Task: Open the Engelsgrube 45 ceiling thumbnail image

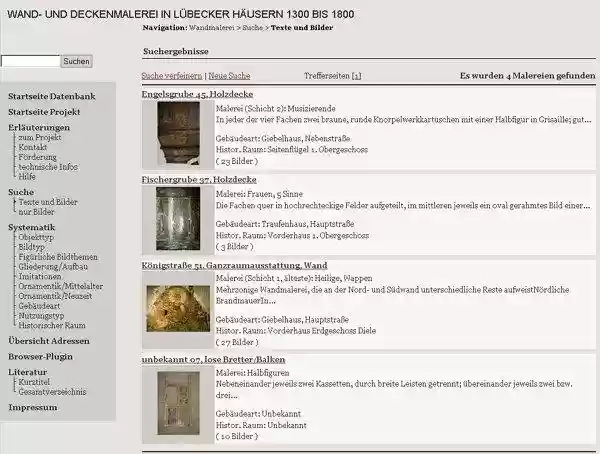Action: tap(178, 134)
